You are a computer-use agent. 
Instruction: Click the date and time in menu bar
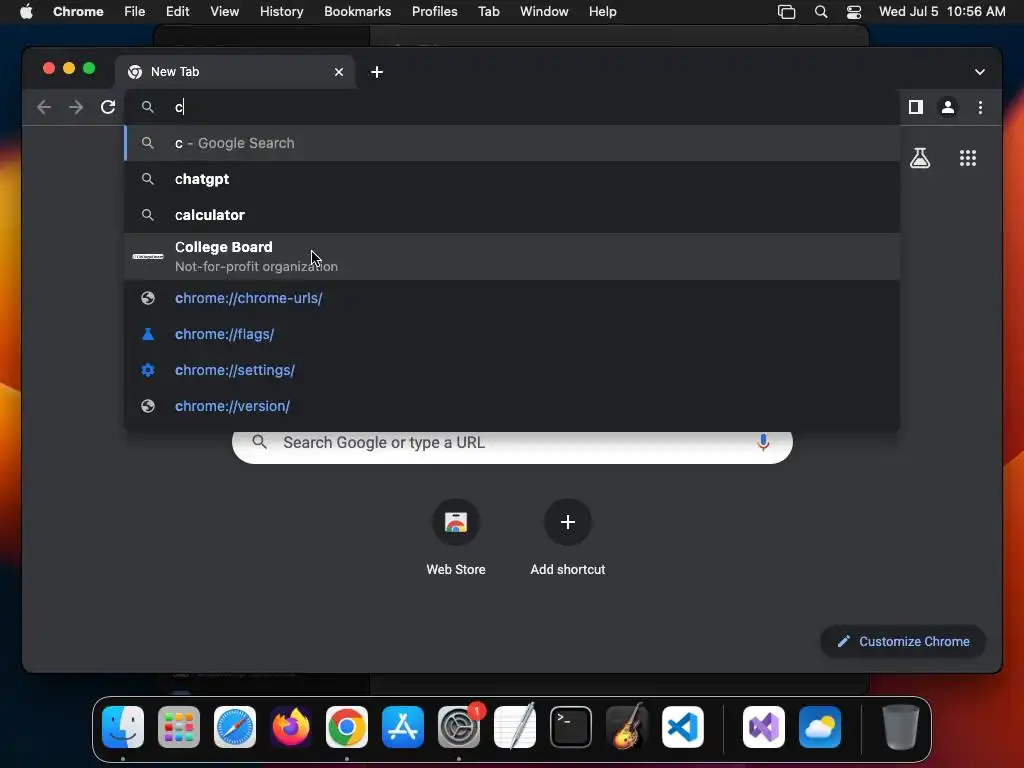(x=942, y=12)
